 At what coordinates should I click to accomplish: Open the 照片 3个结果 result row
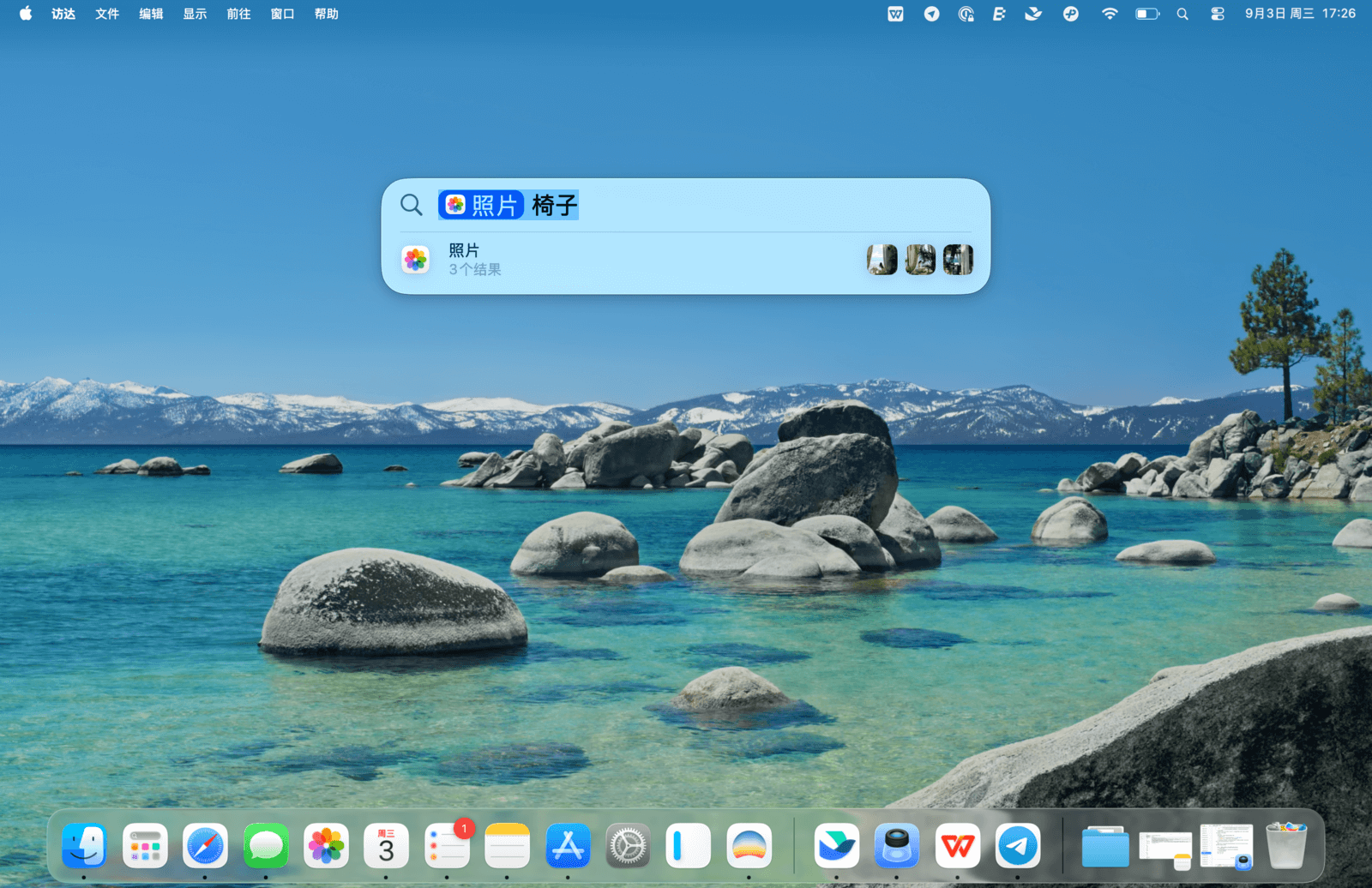point(600,260)
